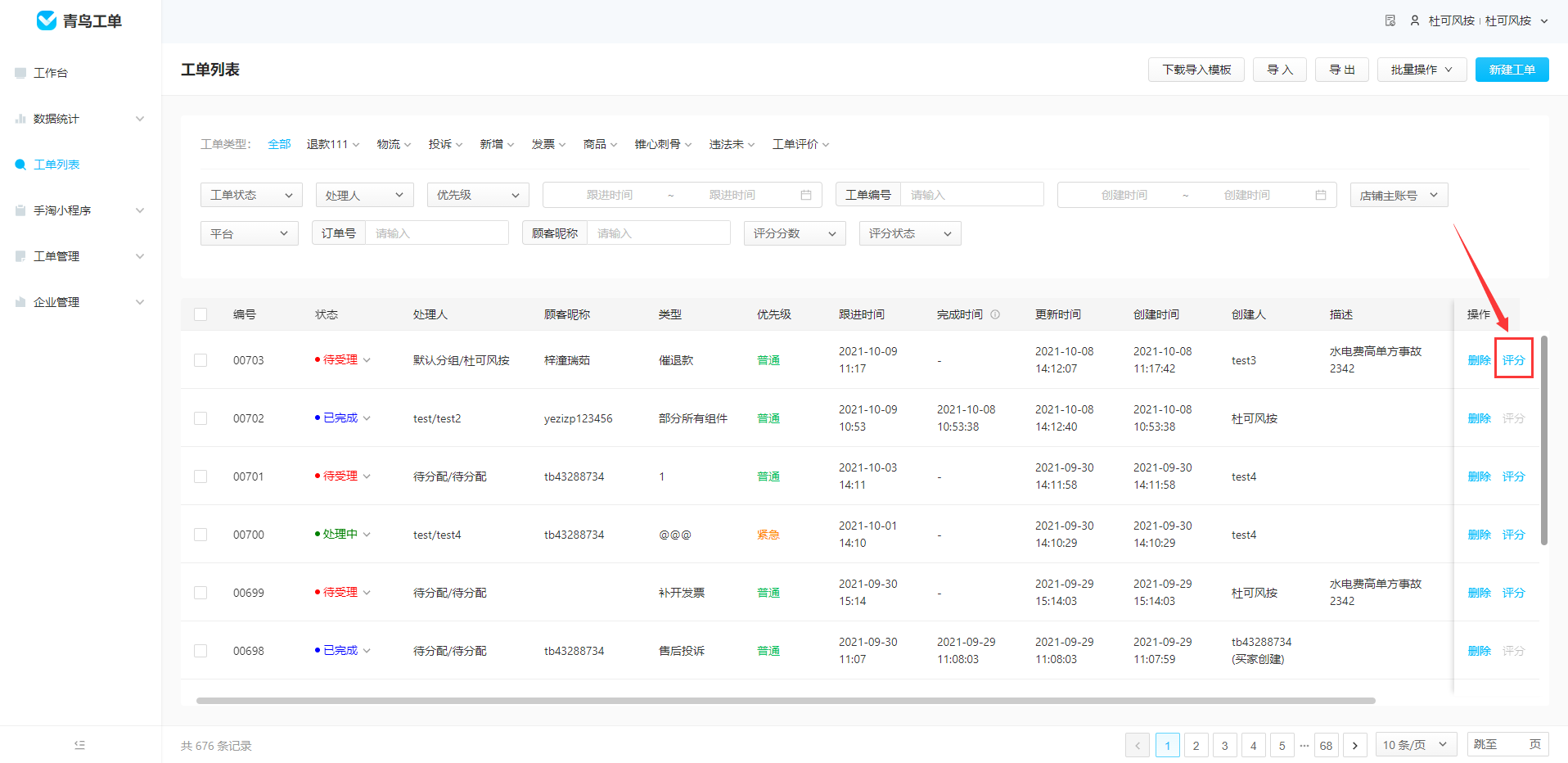1568x763 pixels.
Task: Click the 下载导入模板 button
Action: (x=1196, y=70)
